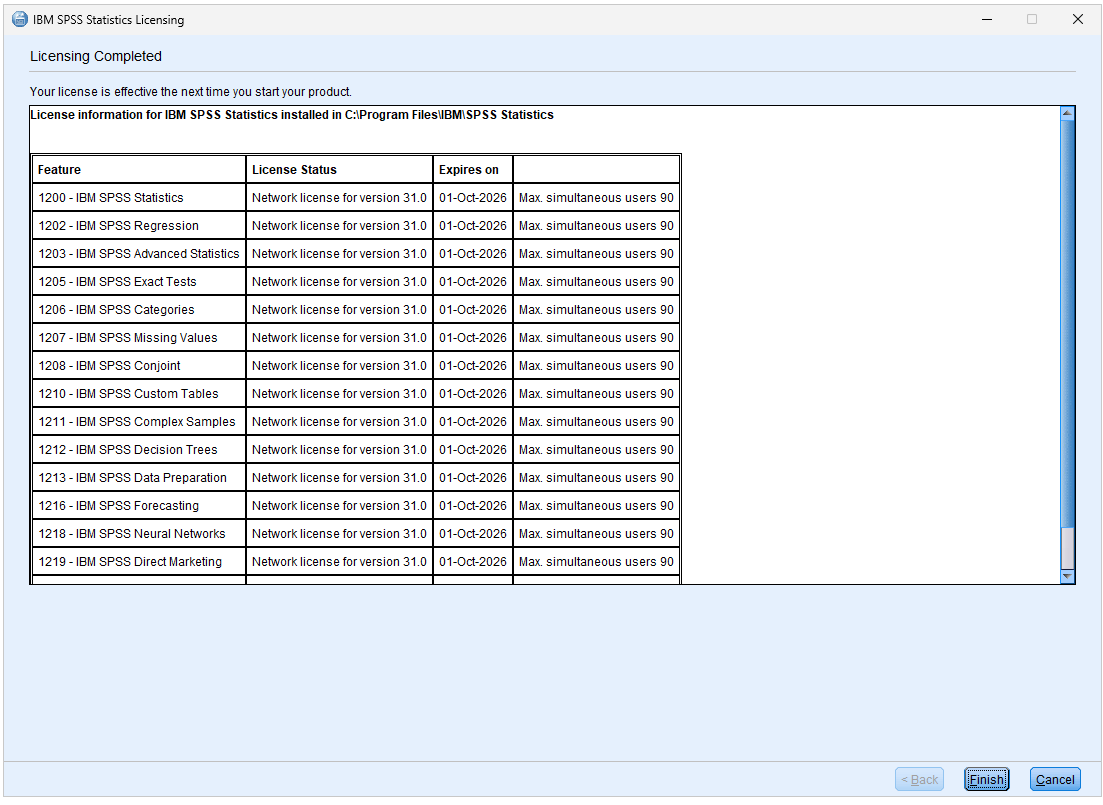Viewport: 1103px width, 805px height.
Task: Click the 1203 - IBM SPSS Advanced Statistics cell
Action: (139, 254)
